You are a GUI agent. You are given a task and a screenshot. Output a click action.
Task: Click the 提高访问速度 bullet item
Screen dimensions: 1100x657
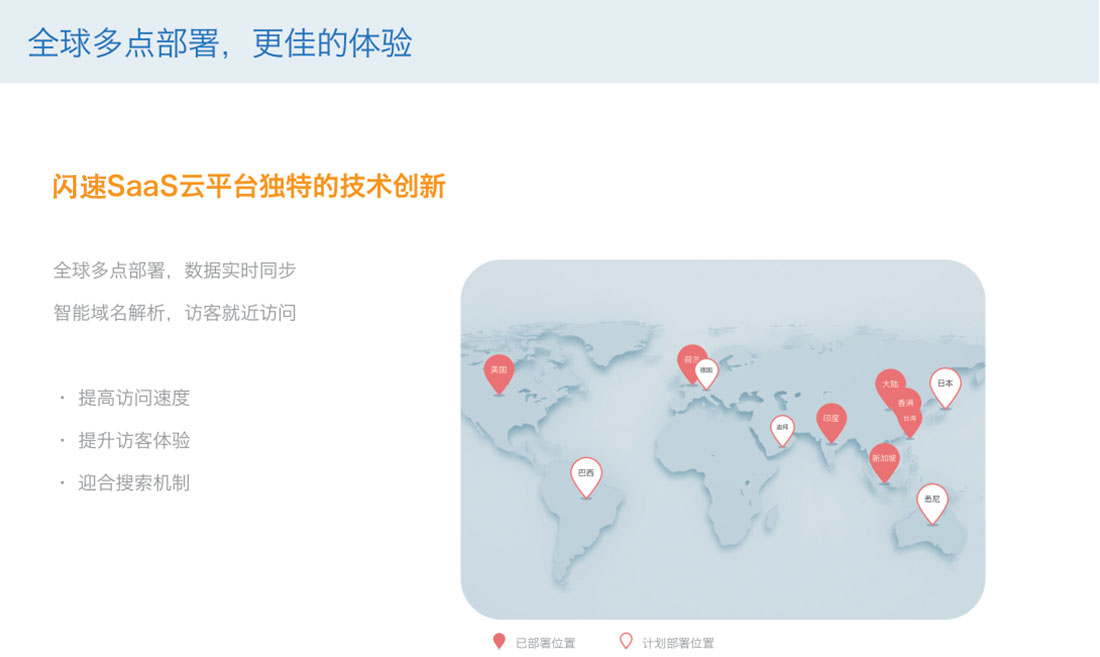tap(134, 398)
